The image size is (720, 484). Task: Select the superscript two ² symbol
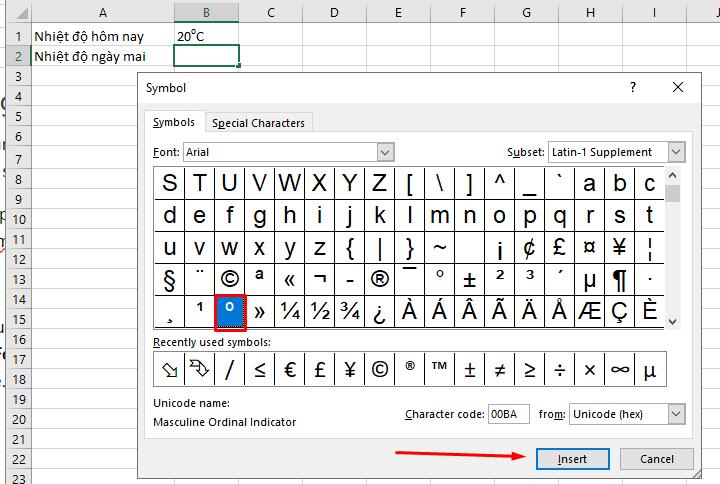(x=500, y=279)
